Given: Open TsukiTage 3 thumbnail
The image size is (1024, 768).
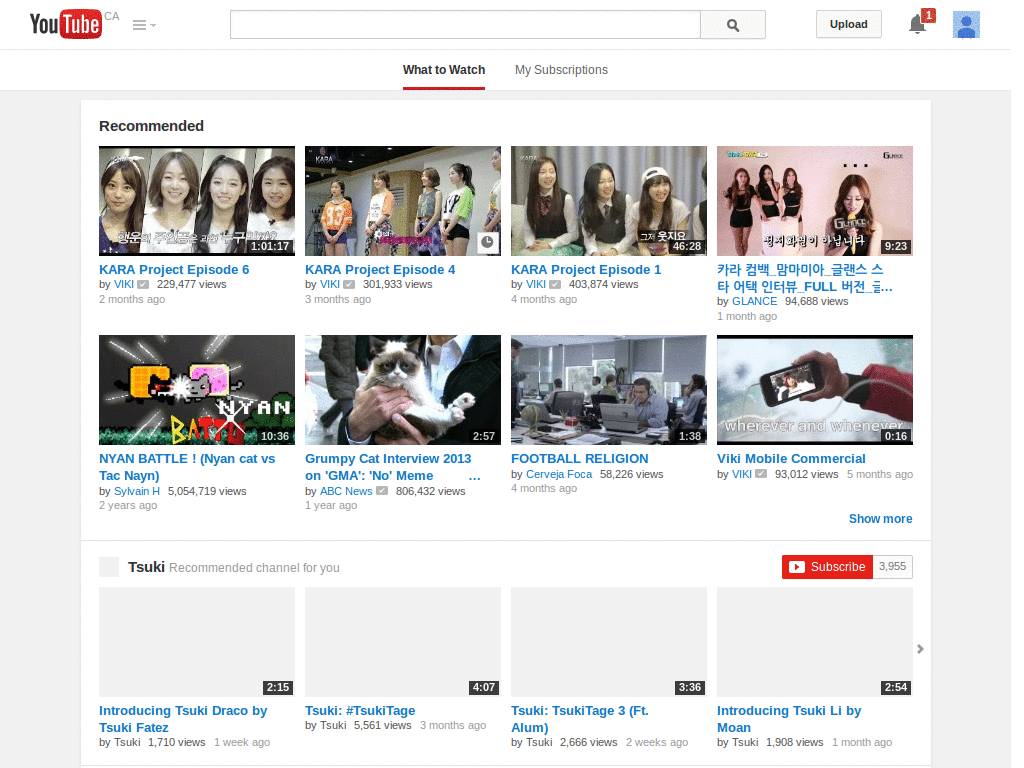Looking at the screenshot, I should point(609,642).
